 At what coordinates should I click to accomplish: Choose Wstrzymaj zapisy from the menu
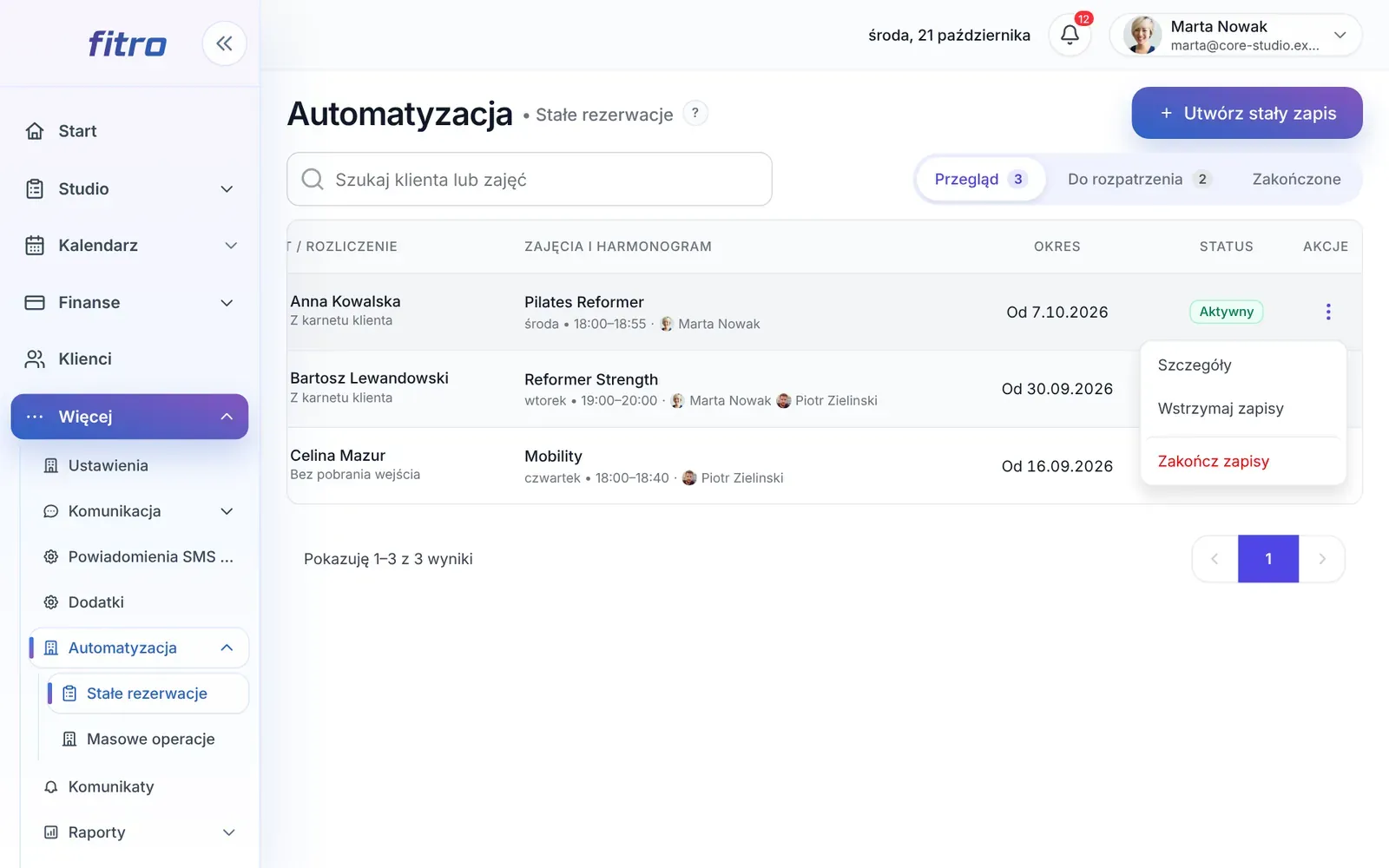tap(1243, 409)
